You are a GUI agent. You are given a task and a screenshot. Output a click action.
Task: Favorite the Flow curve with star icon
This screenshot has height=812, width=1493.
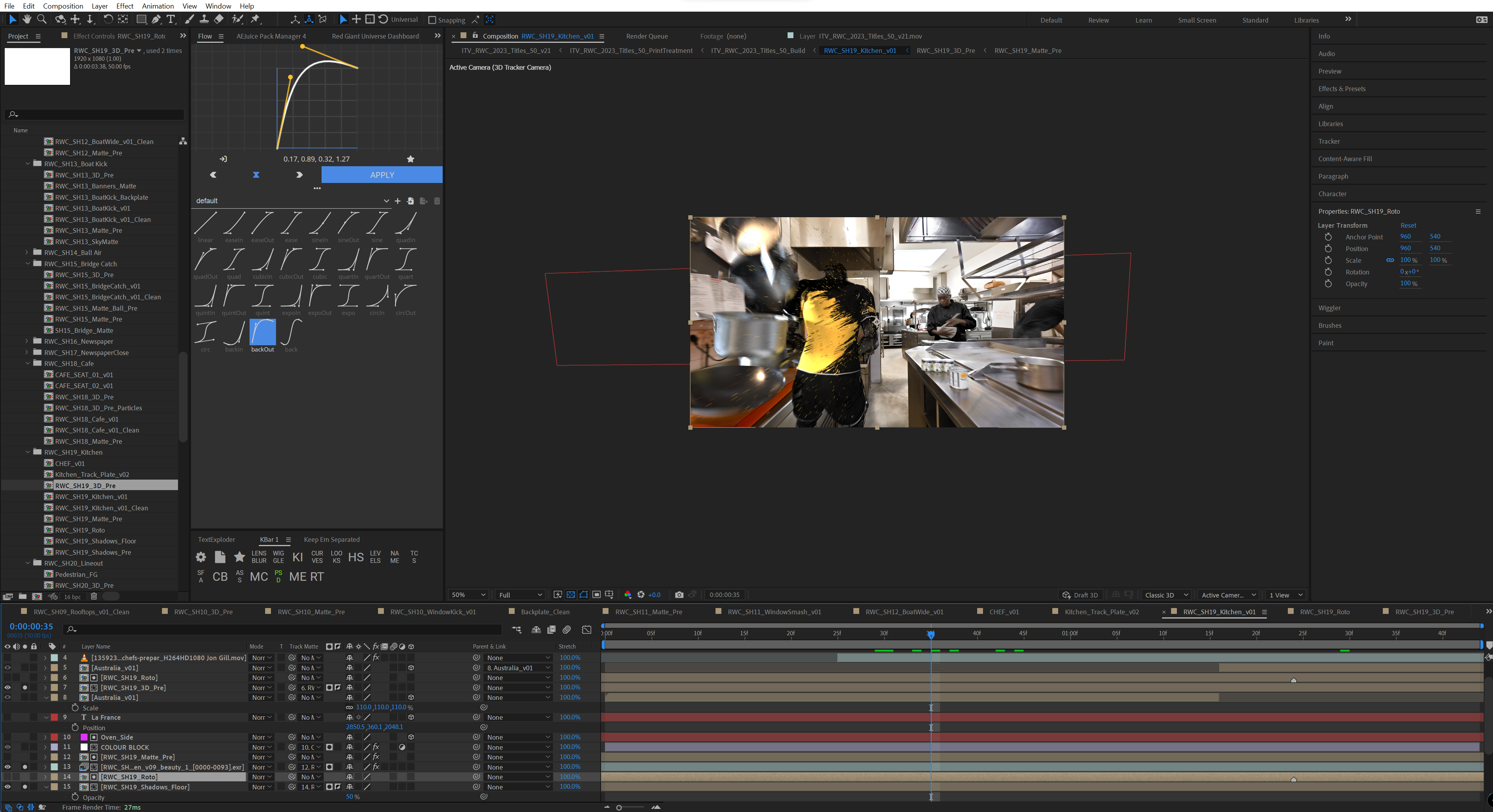[410, 159]
